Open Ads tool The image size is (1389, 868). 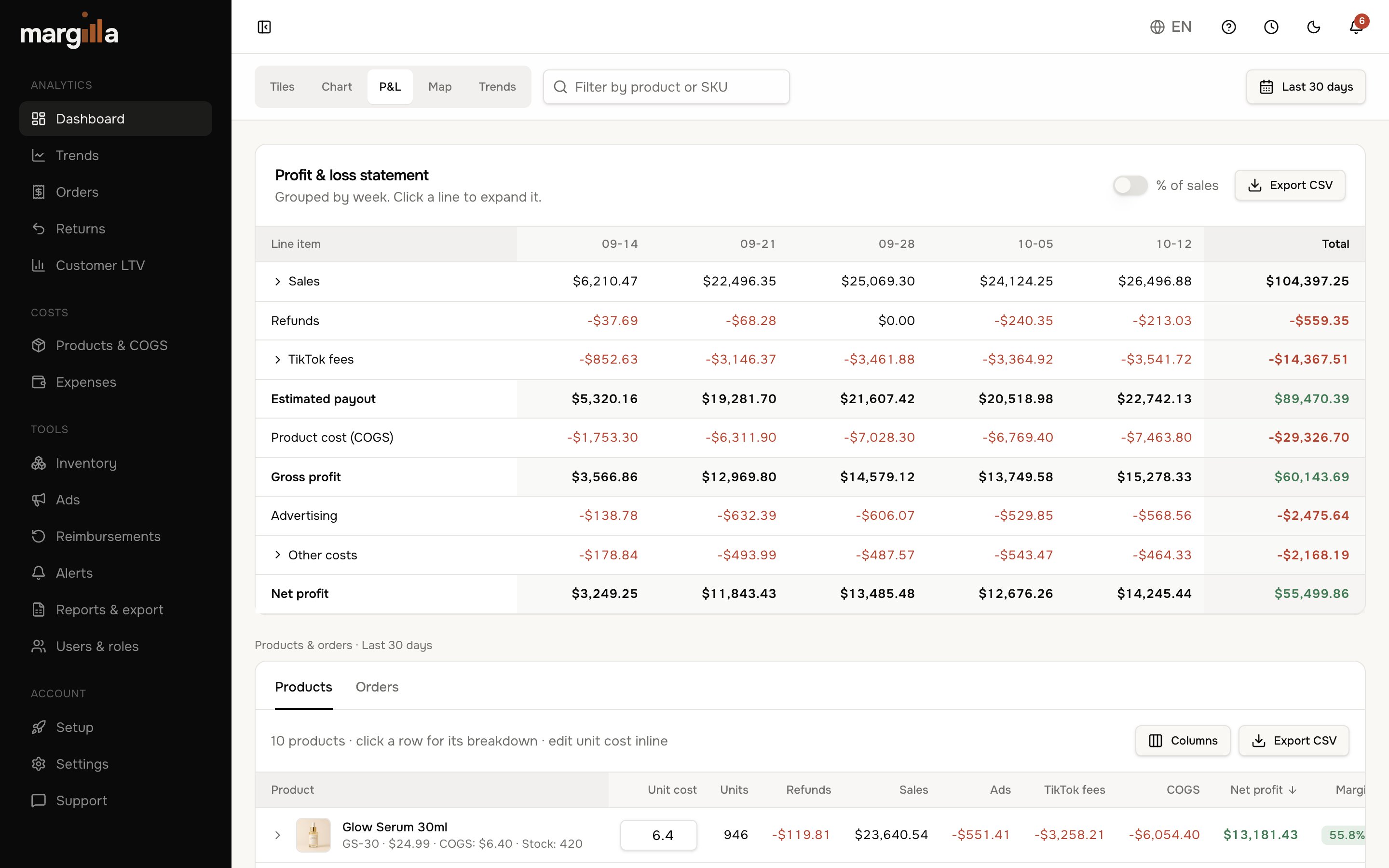115,500
